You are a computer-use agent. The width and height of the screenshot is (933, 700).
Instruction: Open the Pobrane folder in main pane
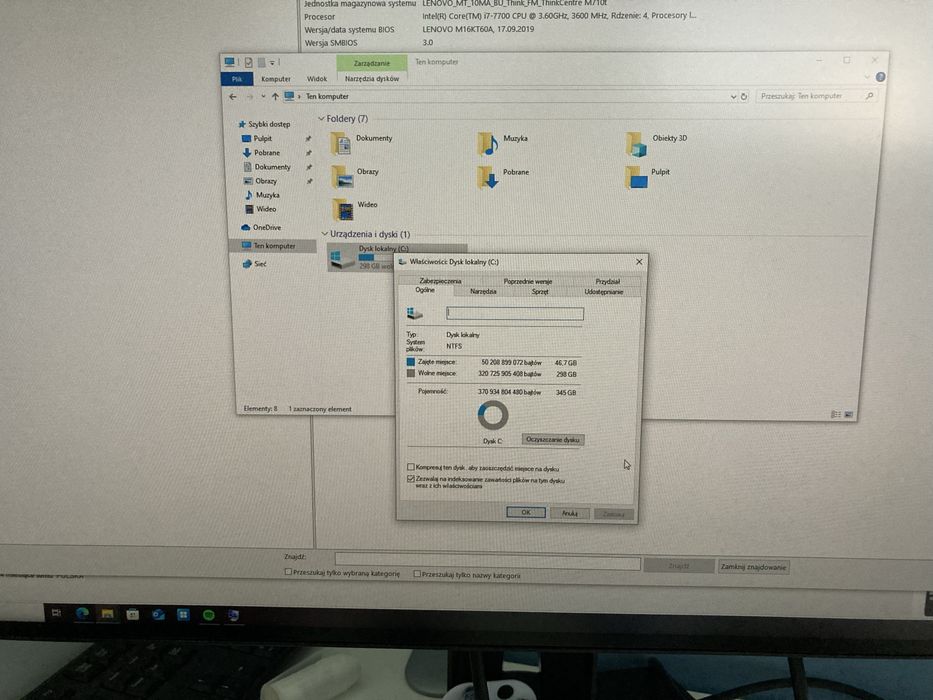tap(488, 177)
